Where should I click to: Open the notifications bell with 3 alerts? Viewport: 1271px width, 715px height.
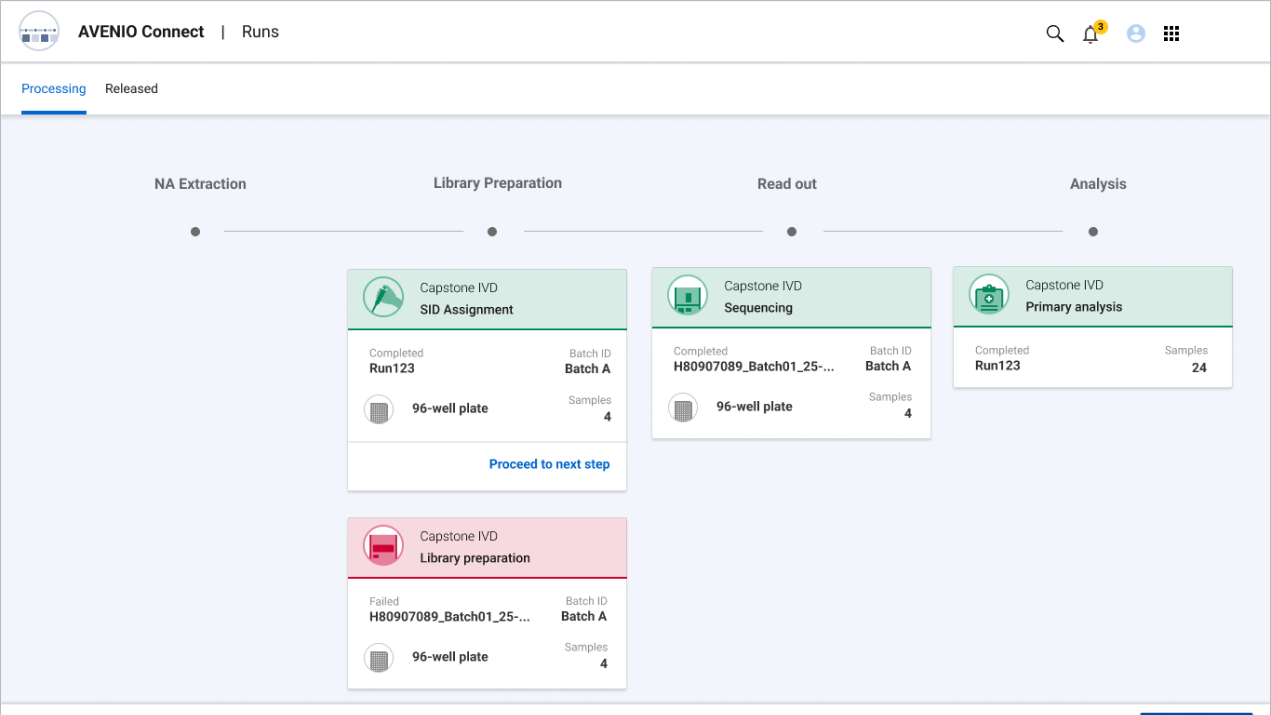coord(1090,34)
